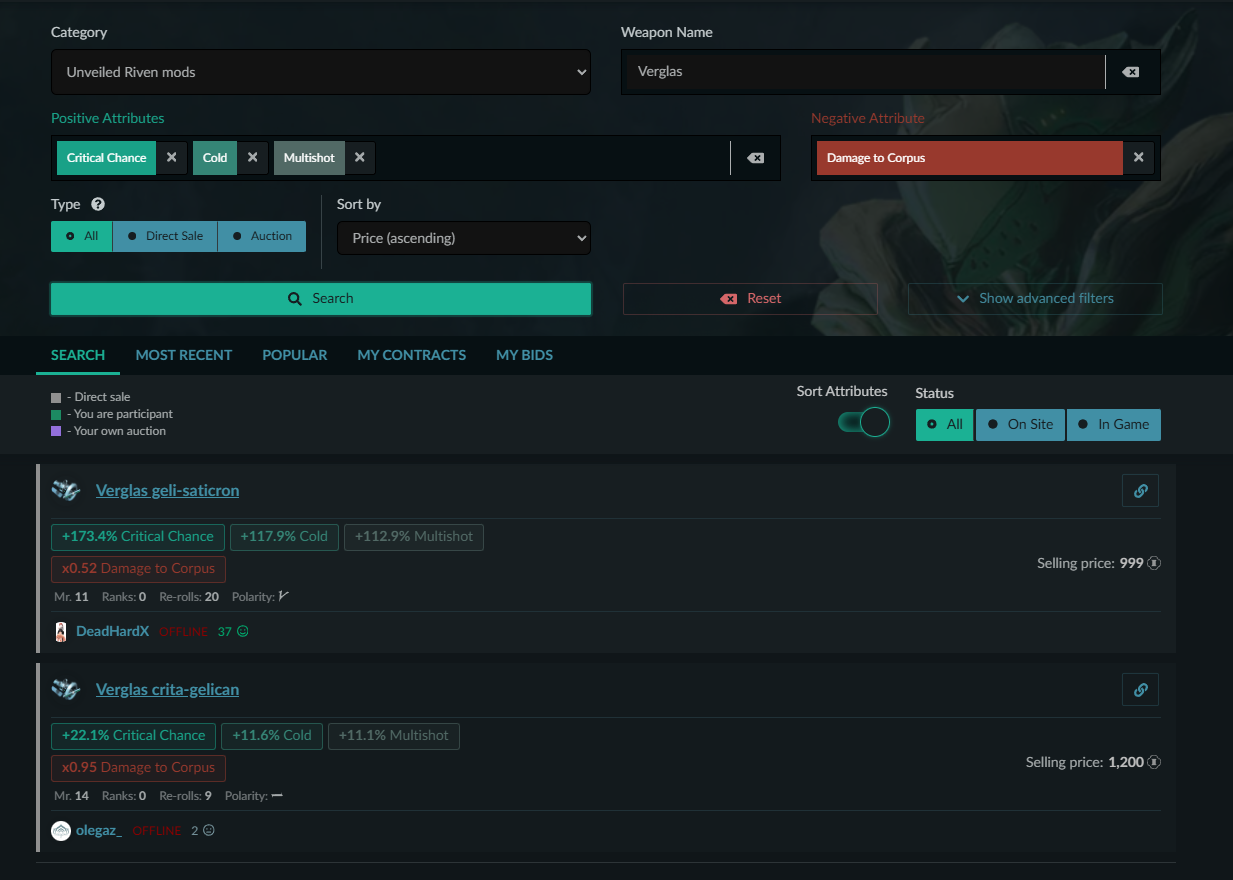Screen dimensions: 1233x880
Task: Toggle the Sort Attributes switch
Action: point(863,423)
